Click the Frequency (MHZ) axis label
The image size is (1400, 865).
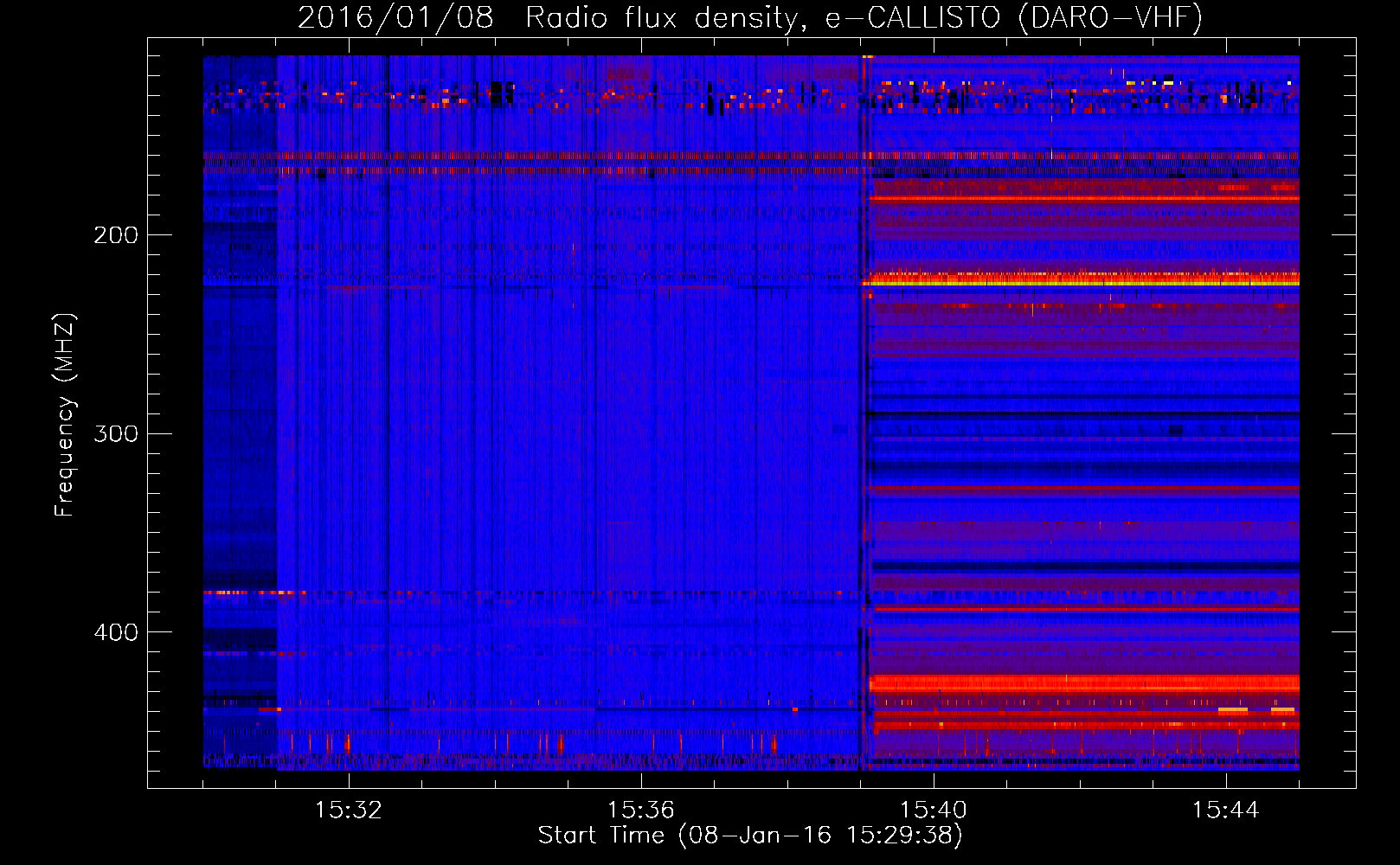click(65, 415)
